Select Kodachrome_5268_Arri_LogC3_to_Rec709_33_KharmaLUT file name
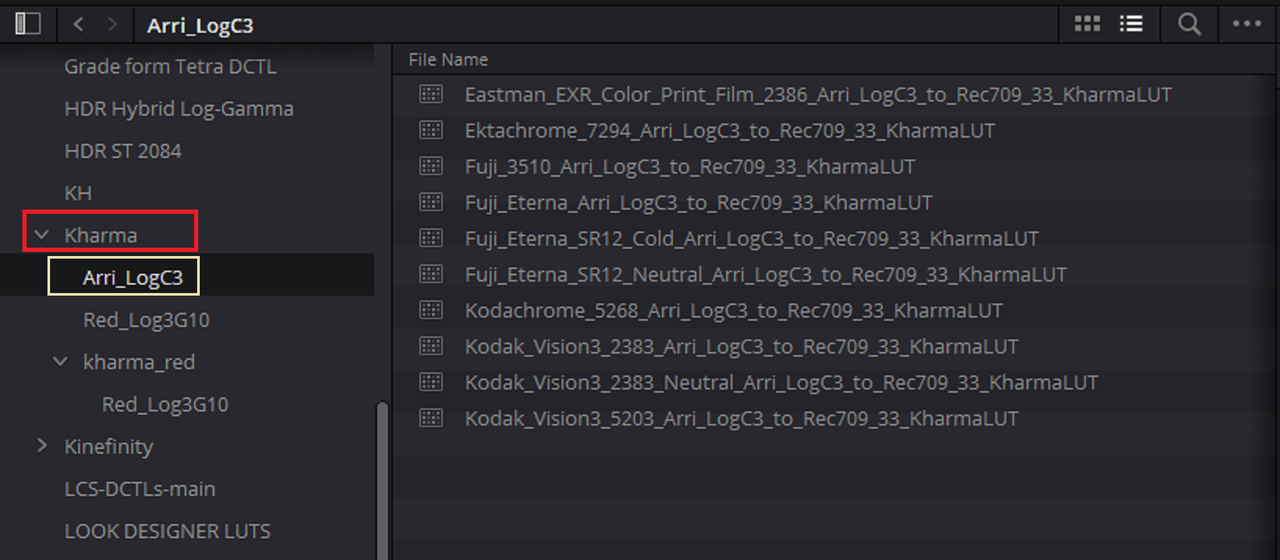 (x=734, y=311)
